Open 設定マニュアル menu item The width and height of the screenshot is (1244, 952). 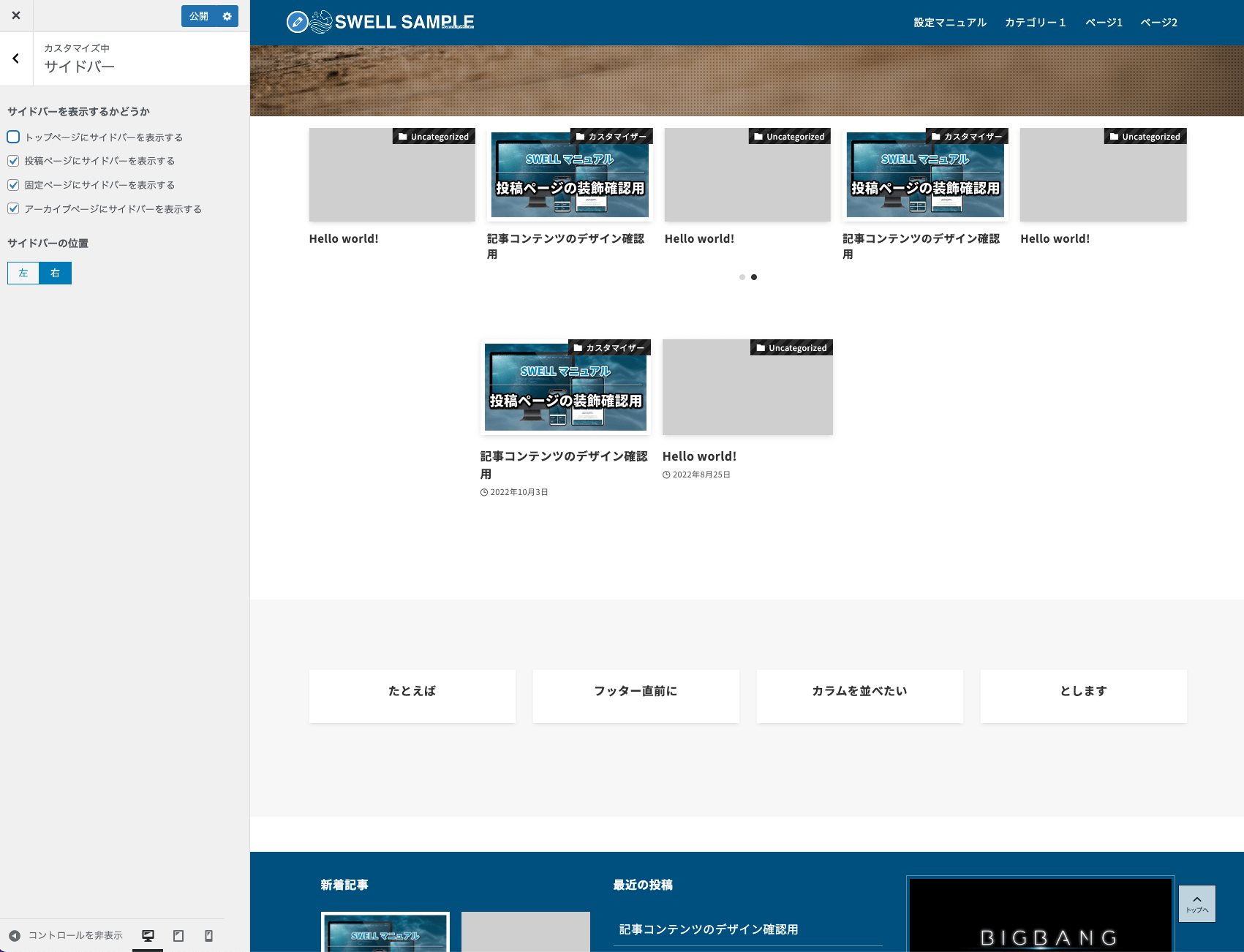click(x=950, y=23)
